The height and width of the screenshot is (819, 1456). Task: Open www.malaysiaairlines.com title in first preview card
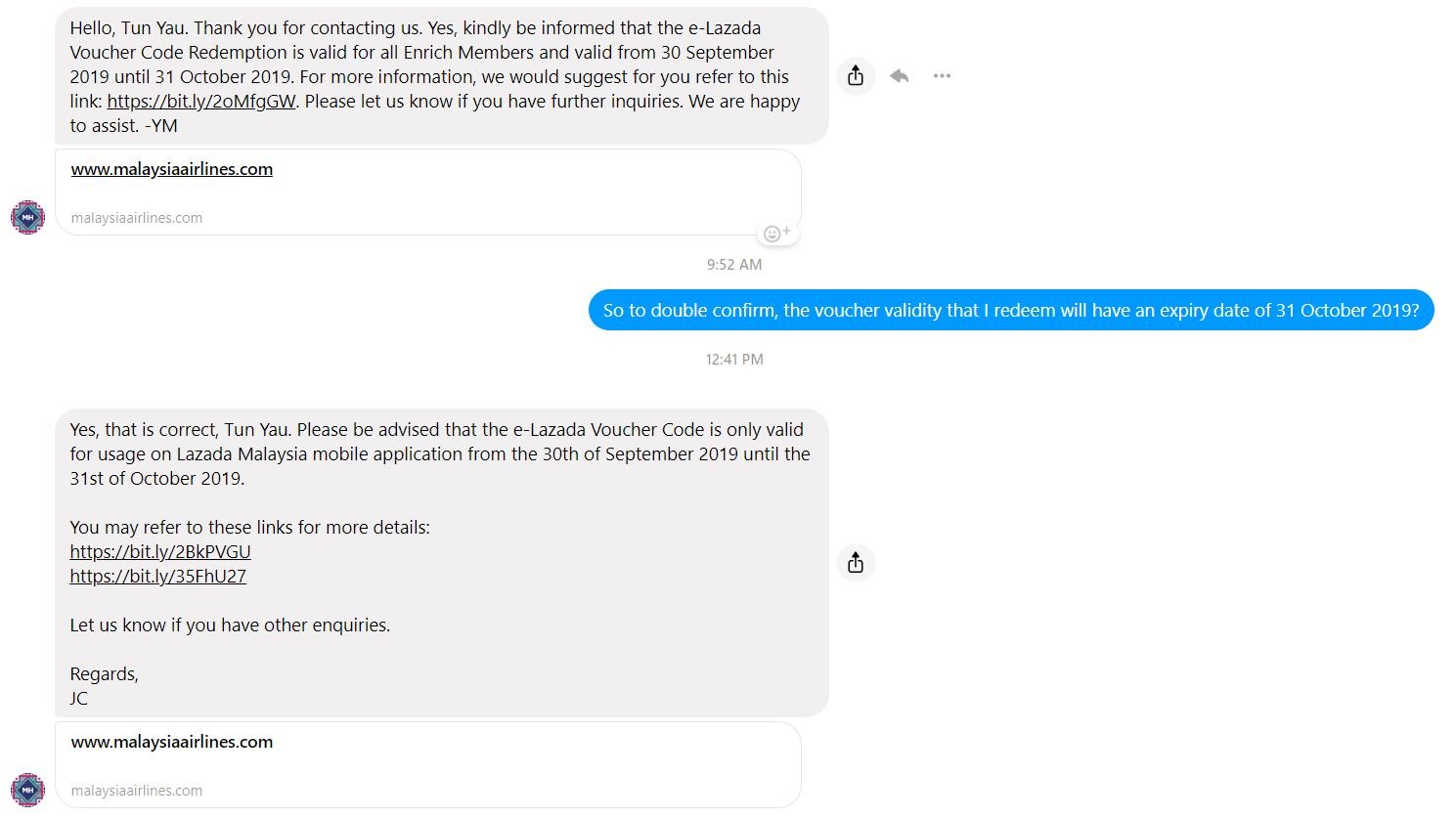[172, 169]
